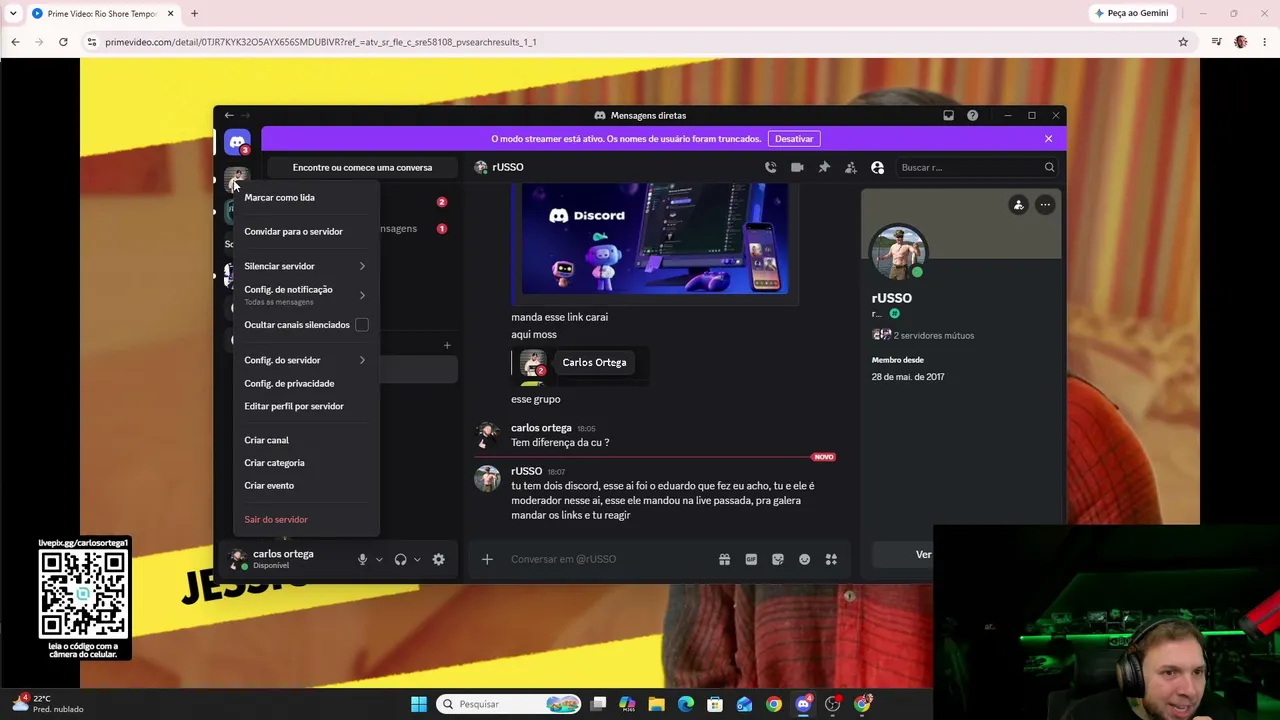Open headphone output options dropdown arrow
The image size is (1280, 720).
pos(417,560)
